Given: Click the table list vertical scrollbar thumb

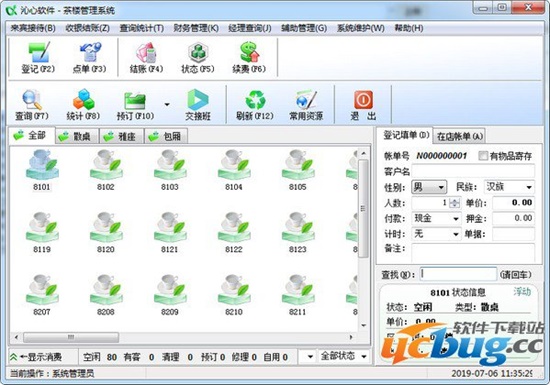Looking at the screenshot, I should click(363, 209).
